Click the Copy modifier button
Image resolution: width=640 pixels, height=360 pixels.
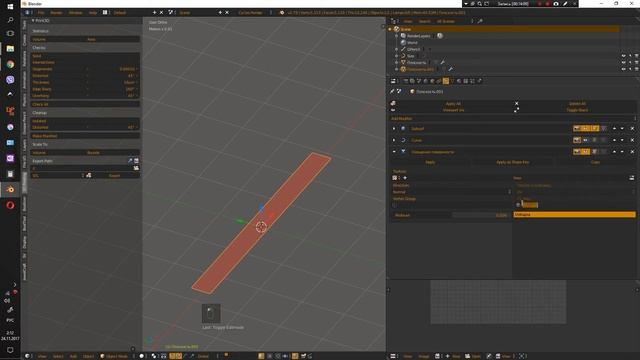[595, 162]
